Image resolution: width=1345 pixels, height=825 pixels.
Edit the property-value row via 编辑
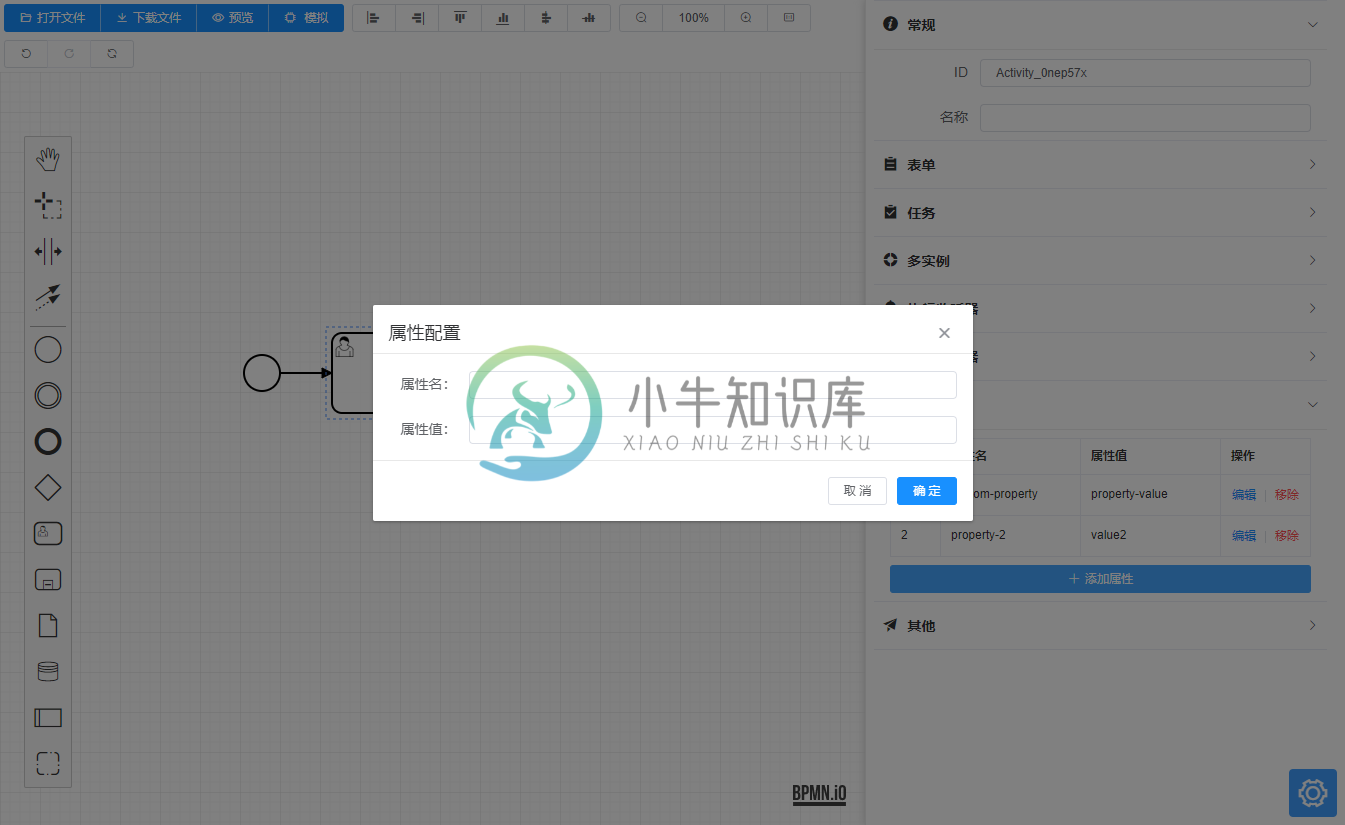1244,494
